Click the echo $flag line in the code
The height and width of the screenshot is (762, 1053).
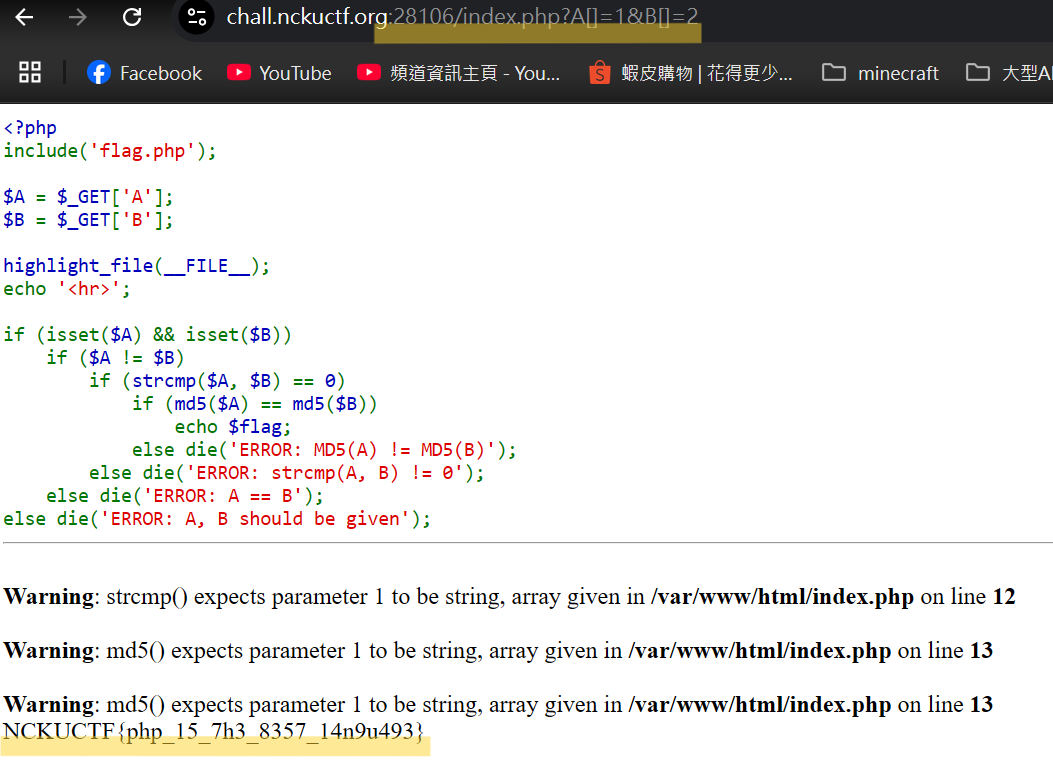(x=231, y=426)
